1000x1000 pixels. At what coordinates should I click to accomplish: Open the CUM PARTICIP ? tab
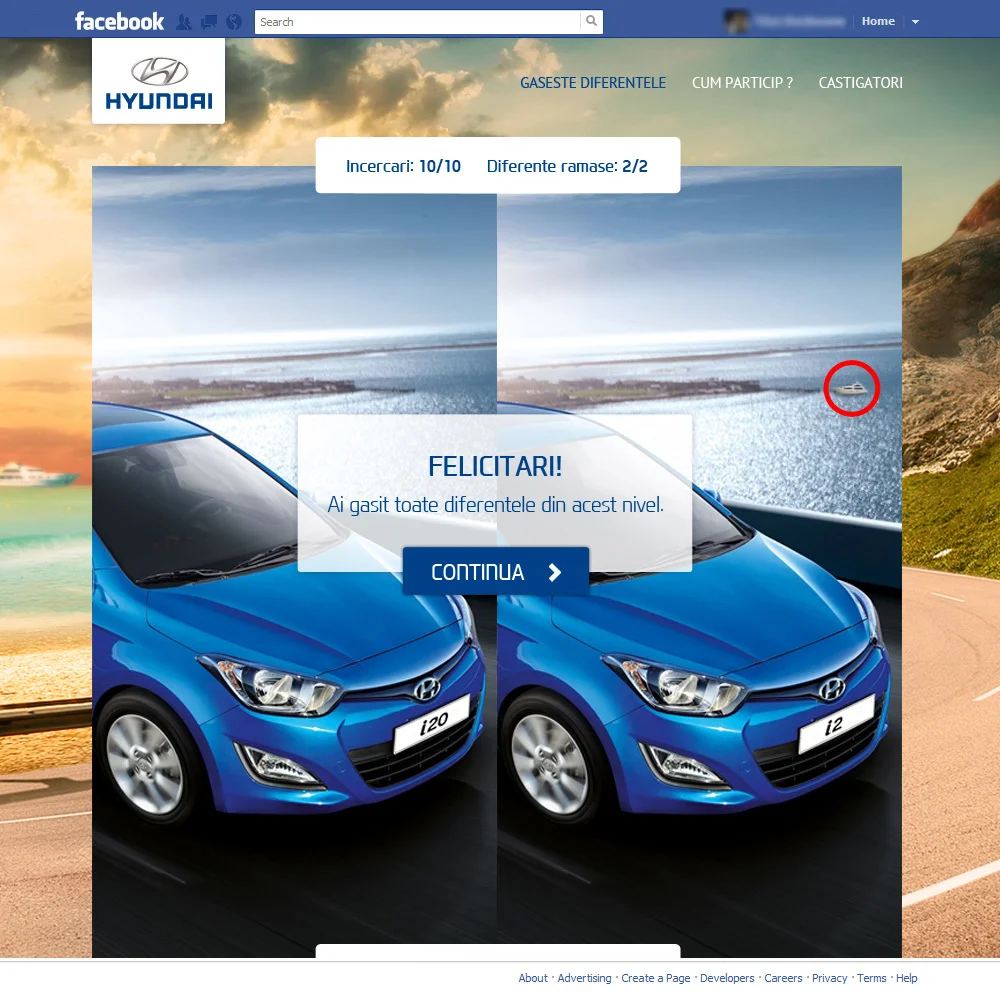(742, 83)
